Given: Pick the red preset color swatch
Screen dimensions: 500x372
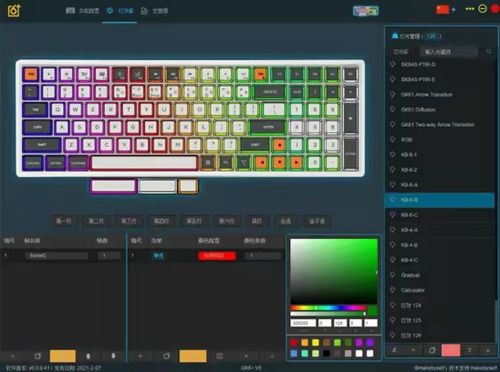Looking at the screenshot, I should click(294, 342).
